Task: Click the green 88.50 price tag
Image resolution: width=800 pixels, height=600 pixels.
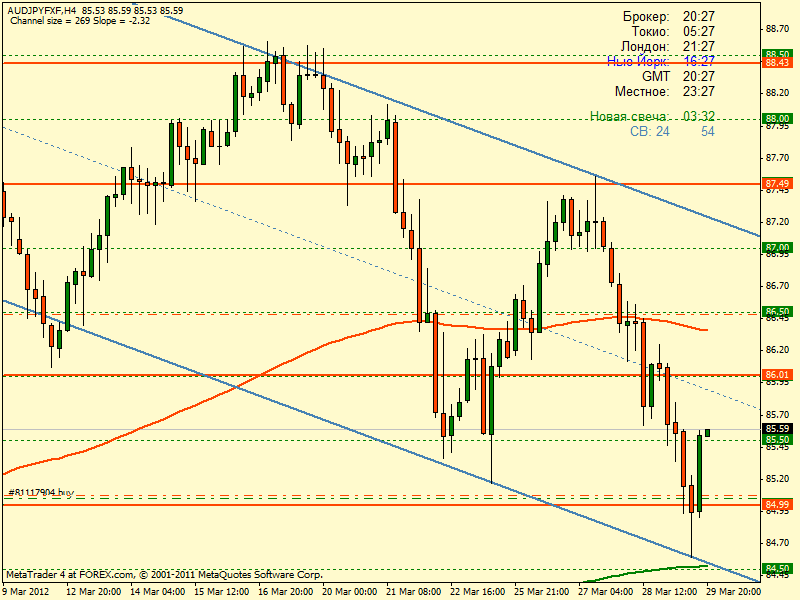Action: point(777,54)
